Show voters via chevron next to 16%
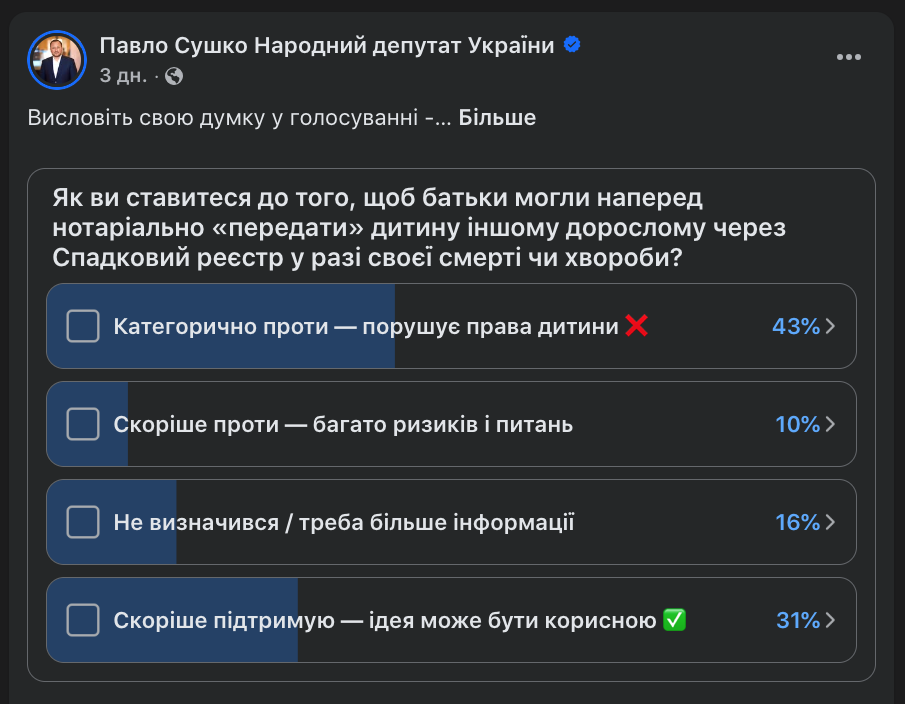 point(830,522)
